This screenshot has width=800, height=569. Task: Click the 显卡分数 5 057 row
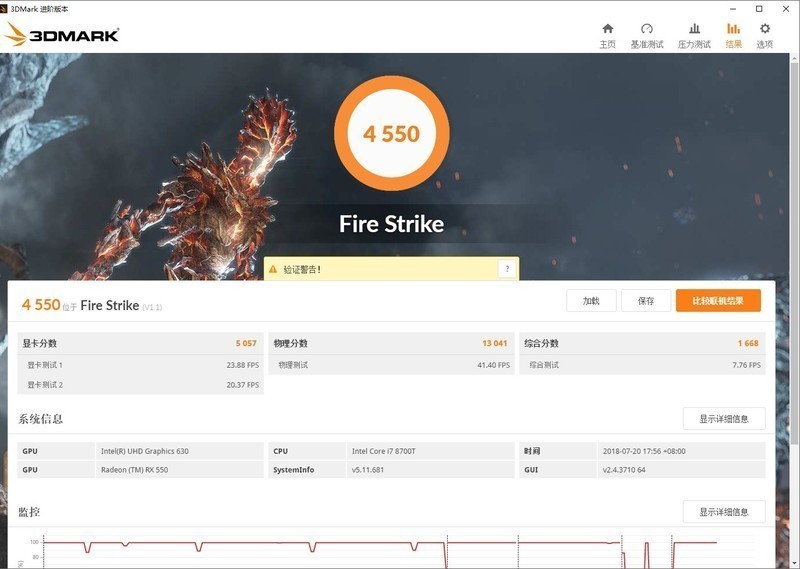pos(140,343)
